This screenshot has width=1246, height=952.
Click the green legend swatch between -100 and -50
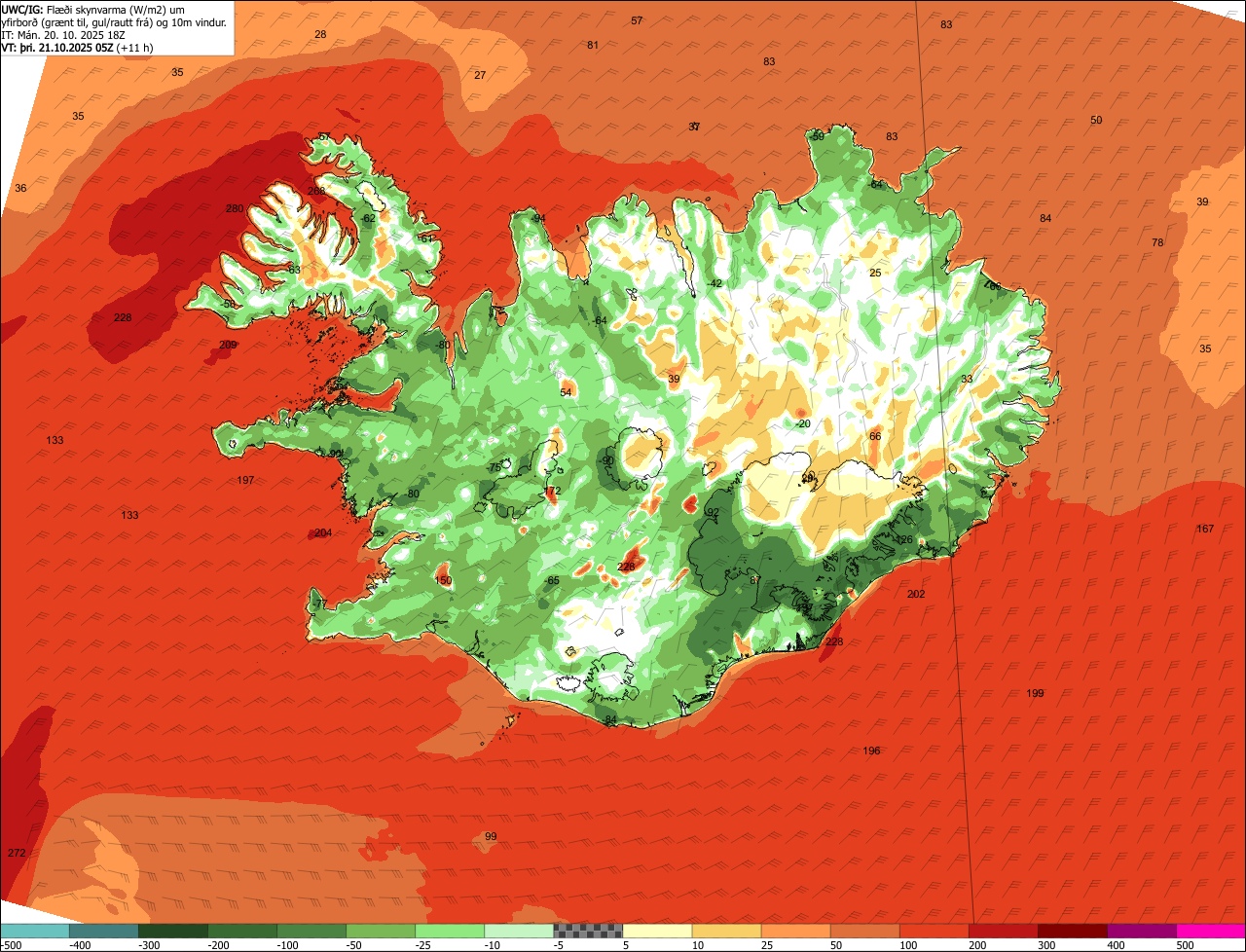click(x=311, y=931)
